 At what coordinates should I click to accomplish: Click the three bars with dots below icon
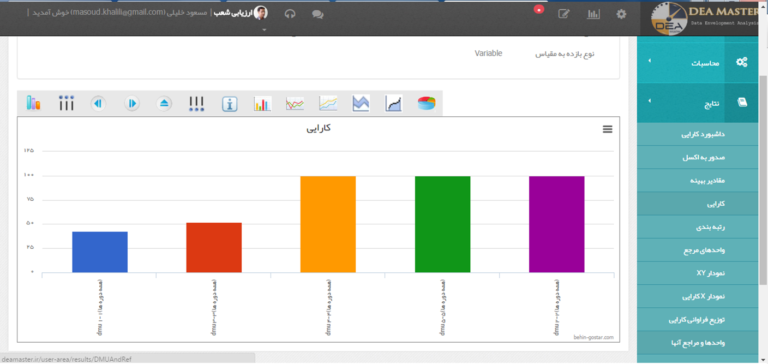196,103
